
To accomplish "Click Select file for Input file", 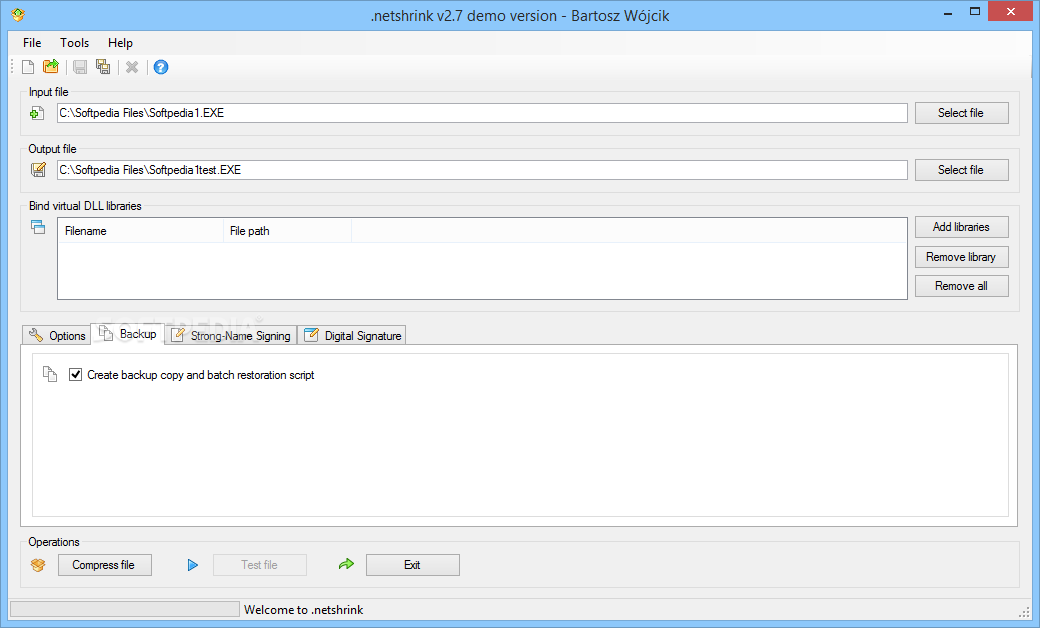I will pos(962,113).
